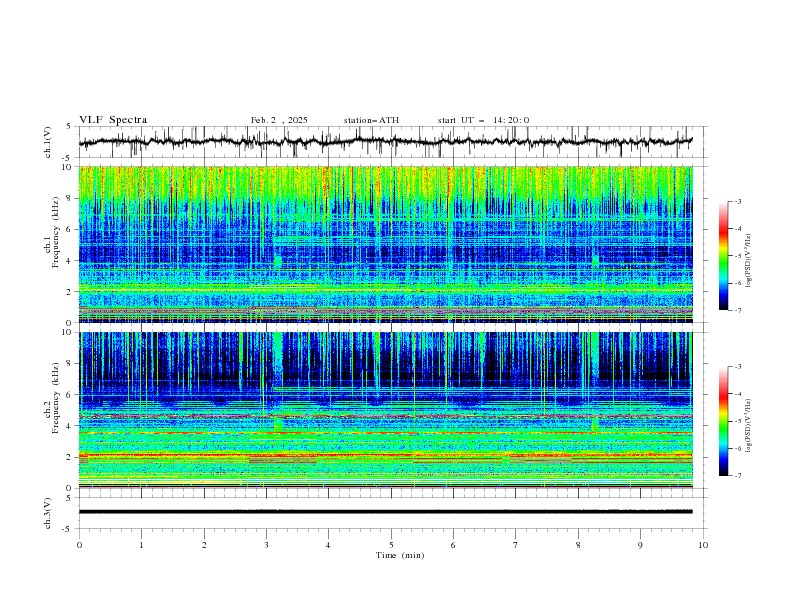Click the date 'Feb. 2 , 2025'
This screenshot has height=612, width=792.
(279, 120)
